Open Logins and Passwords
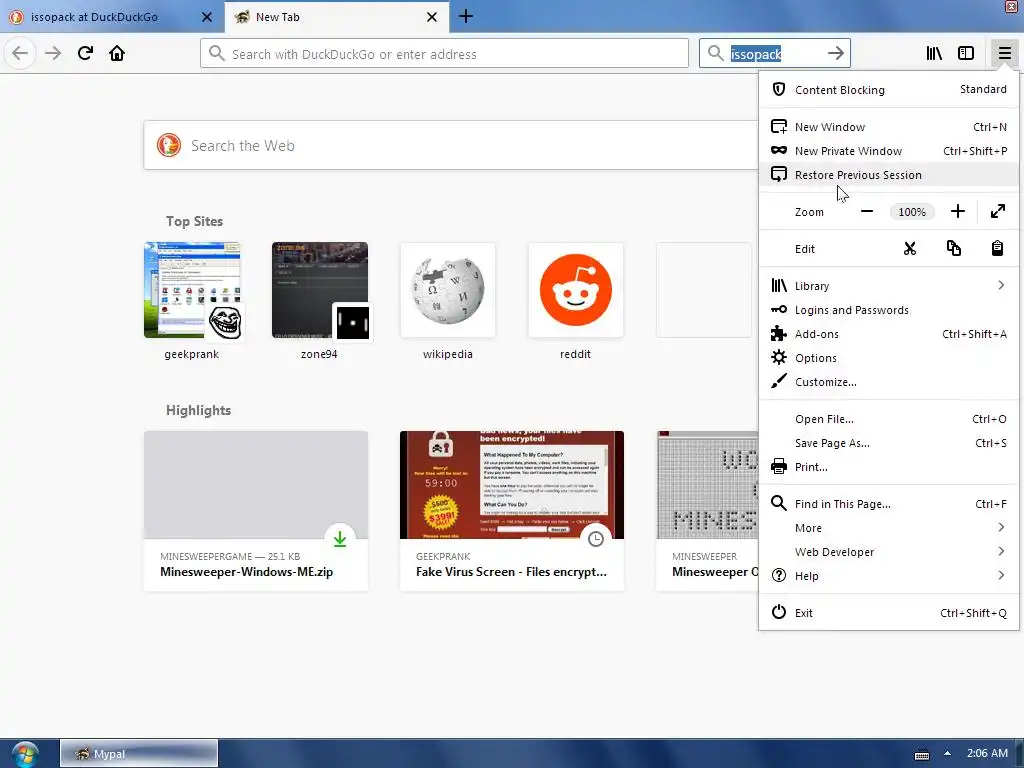 888,310
